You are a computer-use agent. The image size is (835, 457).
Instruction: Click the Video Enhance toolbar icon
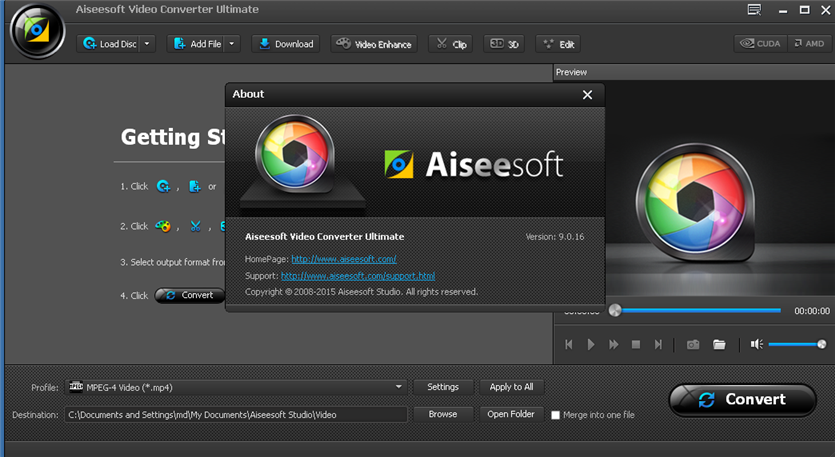(x=374, y=44)
